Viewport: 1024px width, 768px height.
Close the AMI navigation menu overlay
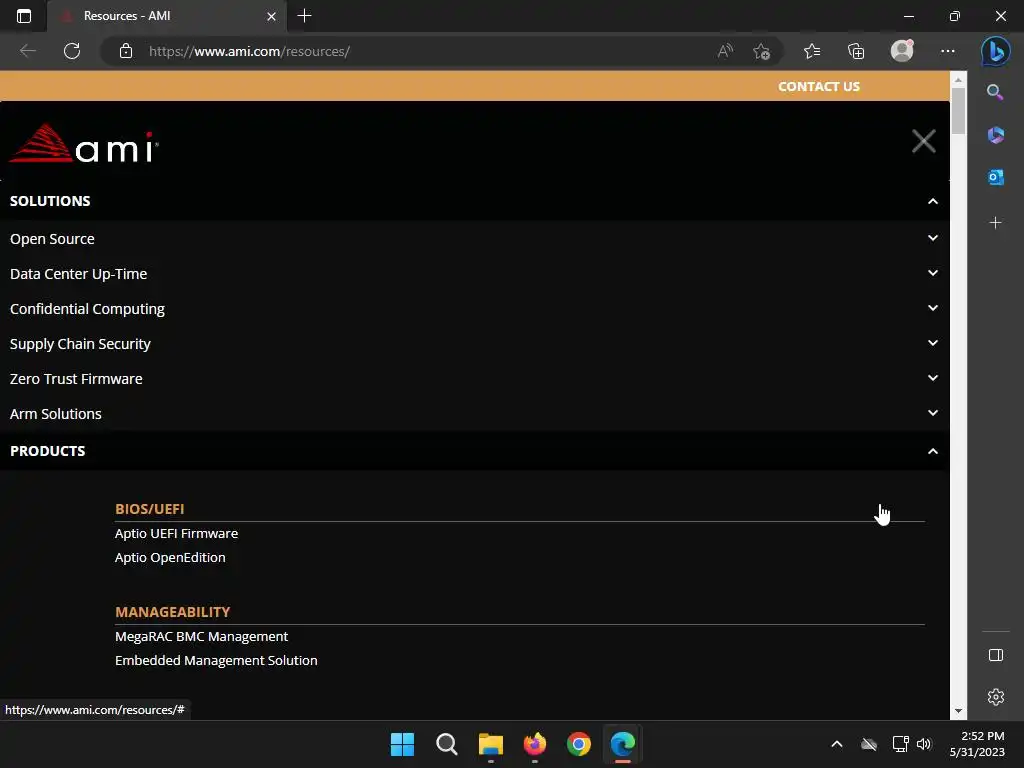click(x=923, y=141)
